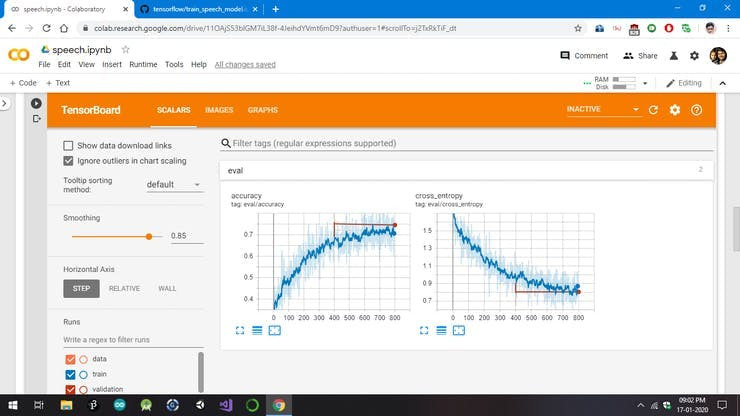Uncheck Ignore outliers in chart scaling
740x416 pixels.
point(68,161)
